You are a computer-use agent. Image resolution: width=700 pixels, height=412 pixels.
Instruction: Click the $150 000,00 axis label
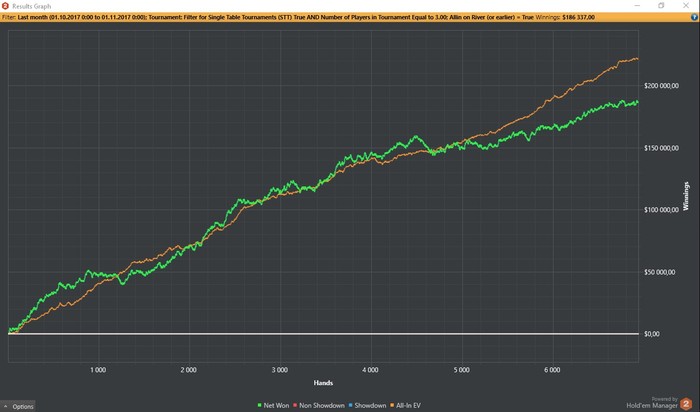point(661,148)
